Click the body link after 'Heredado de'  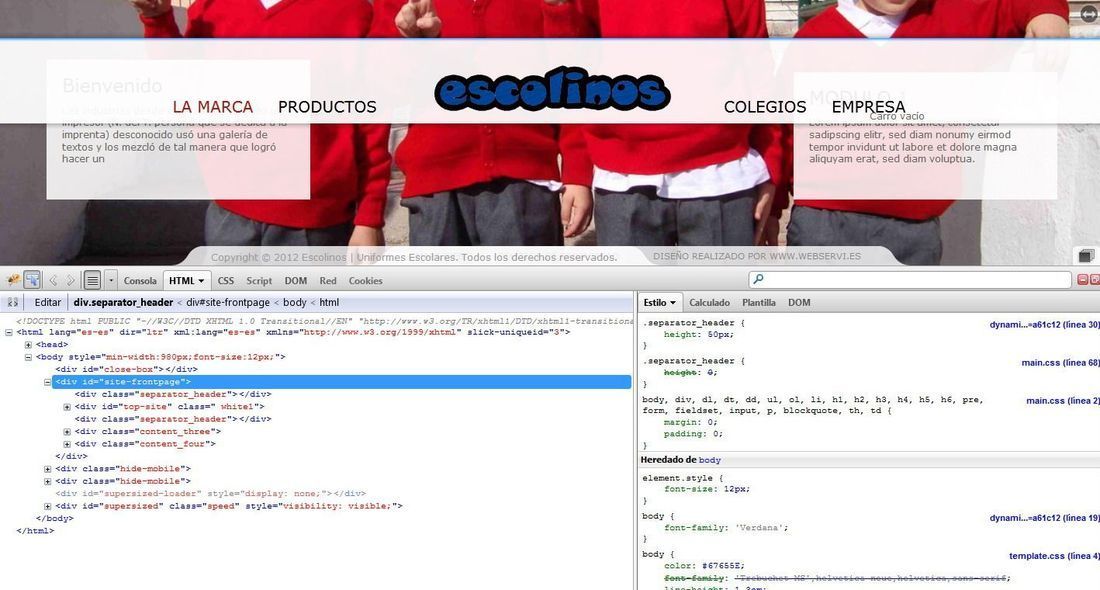(x=710, y=460)
